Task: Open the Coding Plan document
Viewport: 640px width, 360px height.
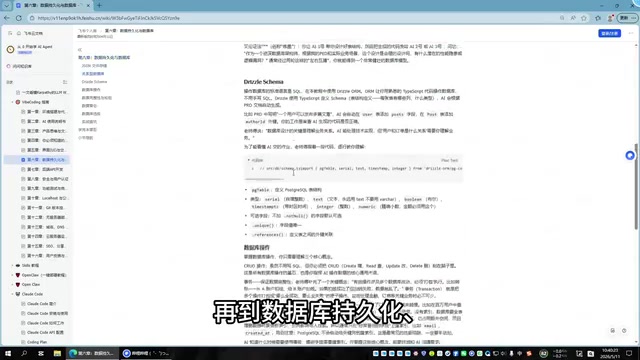Action: (37, 342)
